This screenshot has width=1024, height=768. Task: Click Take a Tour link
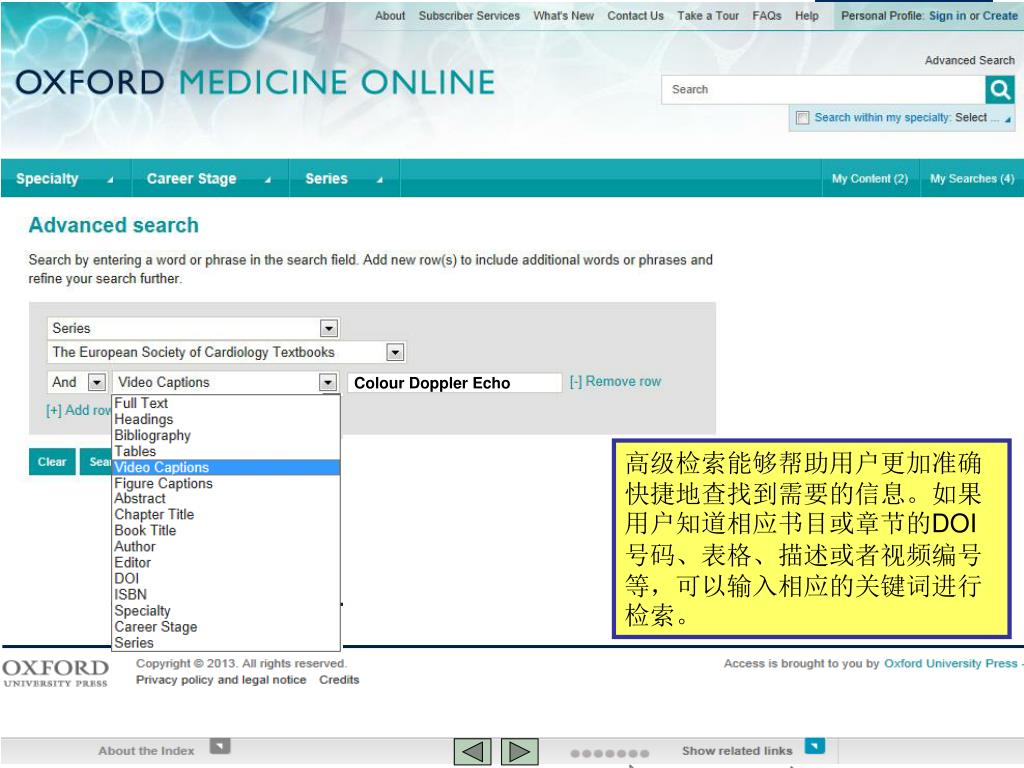point(708,16)
